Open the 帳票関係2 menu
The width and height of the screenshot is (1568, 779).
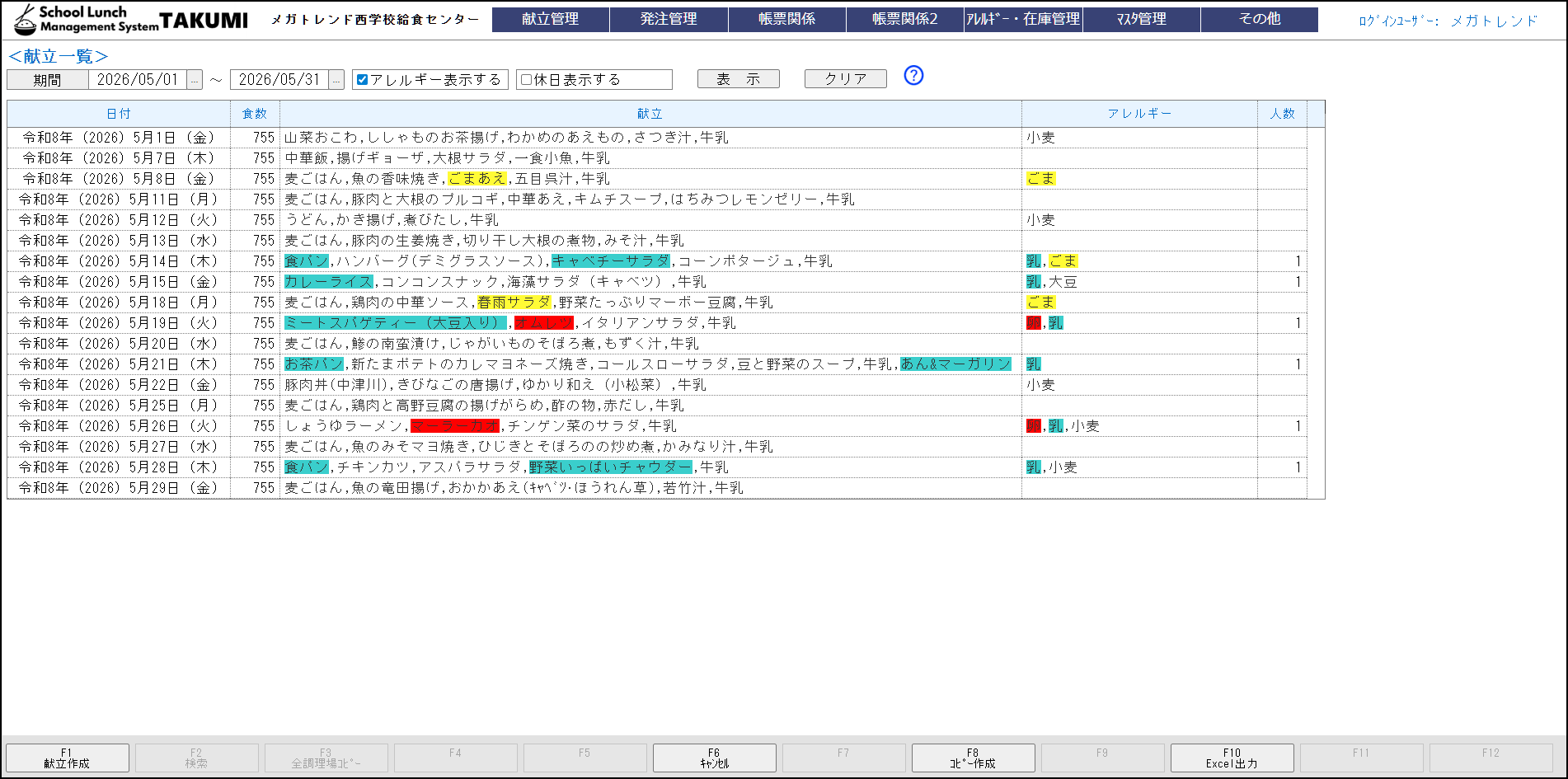click(x=904, y=19)
